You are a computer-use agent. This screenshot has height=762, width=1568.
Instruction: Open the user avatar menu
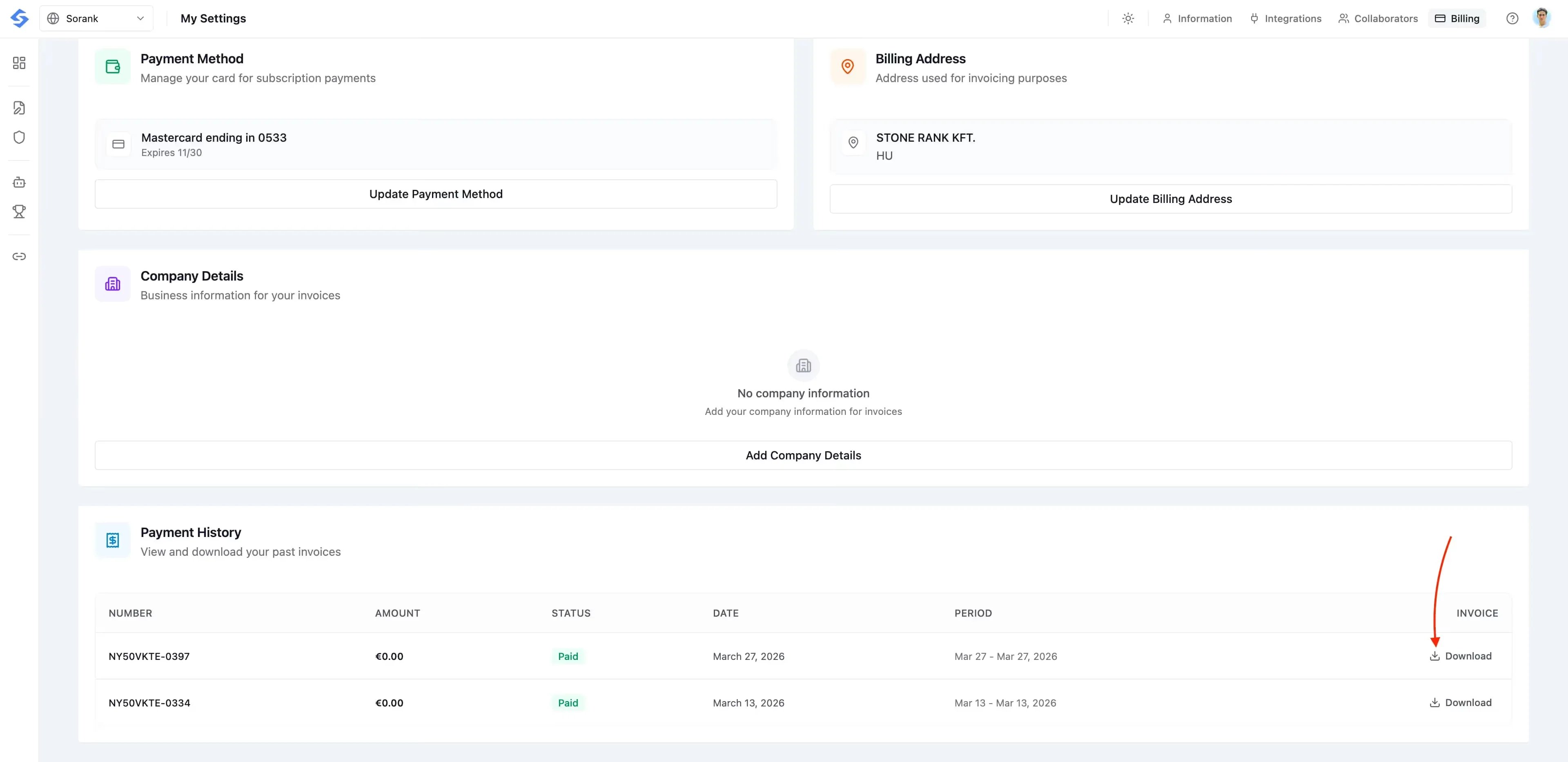1542,18
